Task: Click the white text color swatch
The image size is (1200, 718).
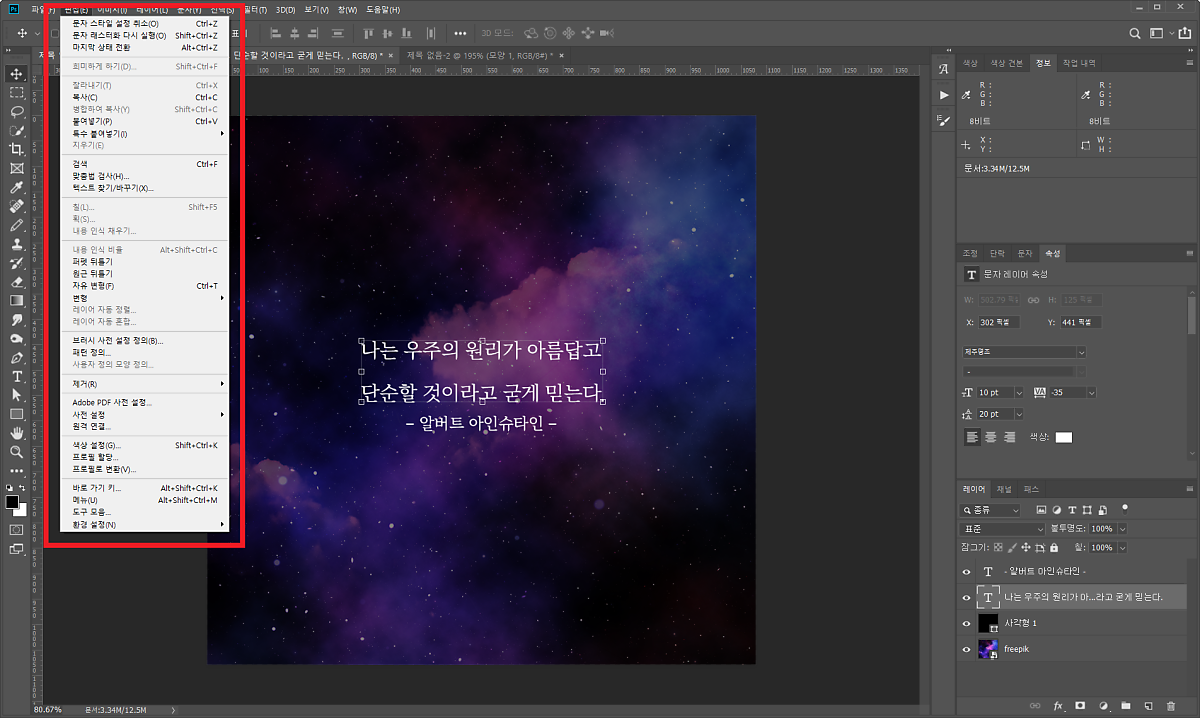Action: (x=1064, y=437)
